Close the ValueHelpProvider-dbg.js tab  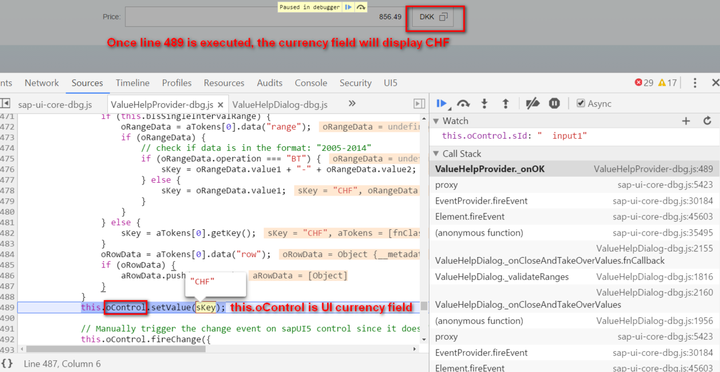click(220, 105)
